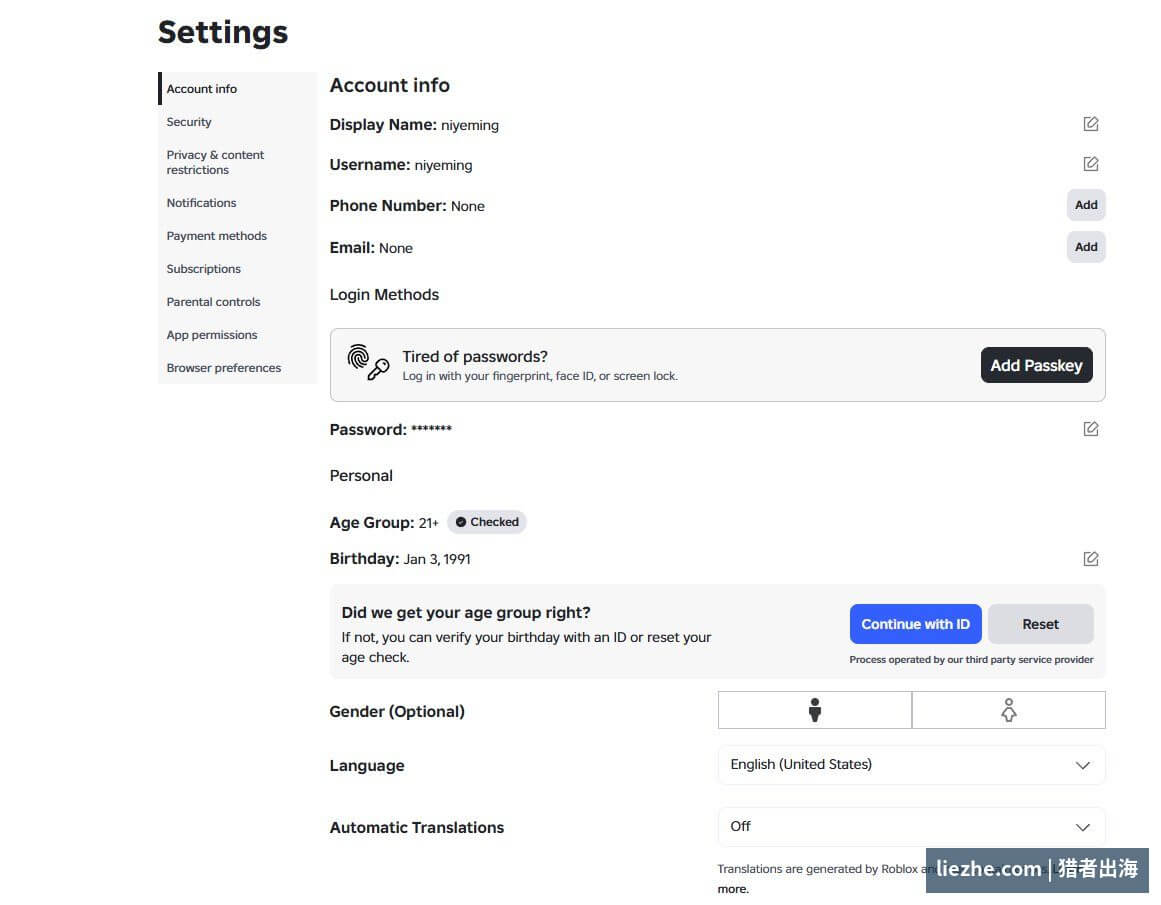Open Browser preferences tab

[x=237, y=368]
